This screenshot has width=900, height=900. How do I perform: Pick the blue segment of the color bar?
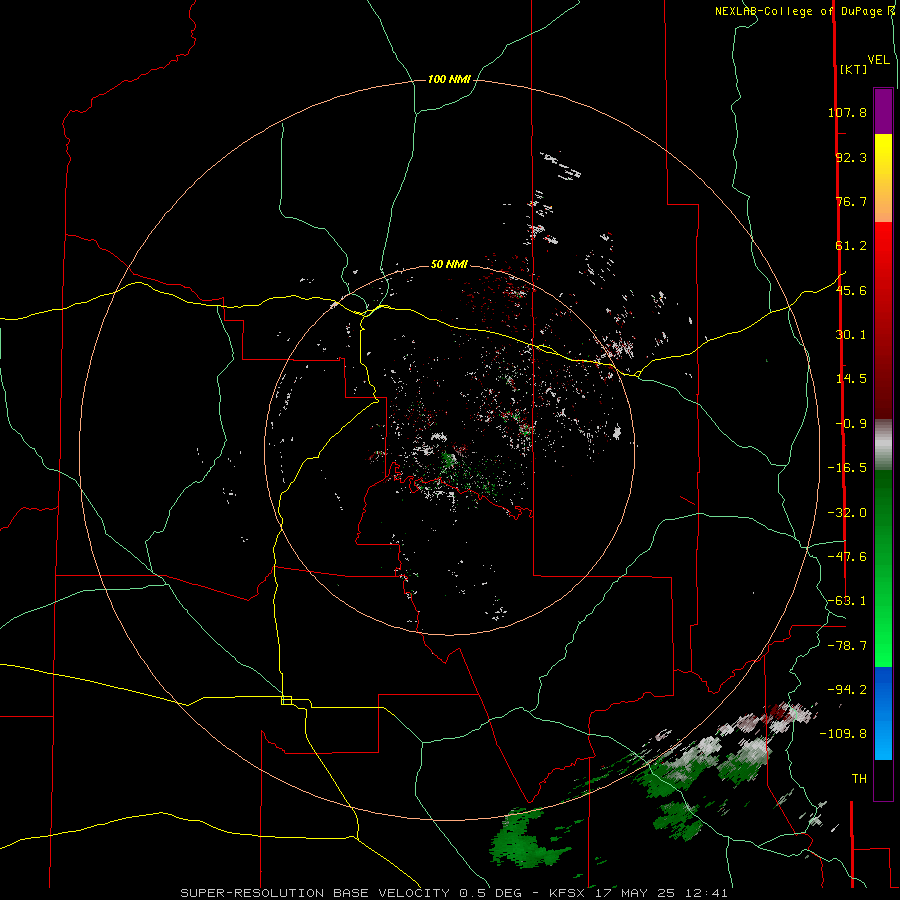[883, 713]
